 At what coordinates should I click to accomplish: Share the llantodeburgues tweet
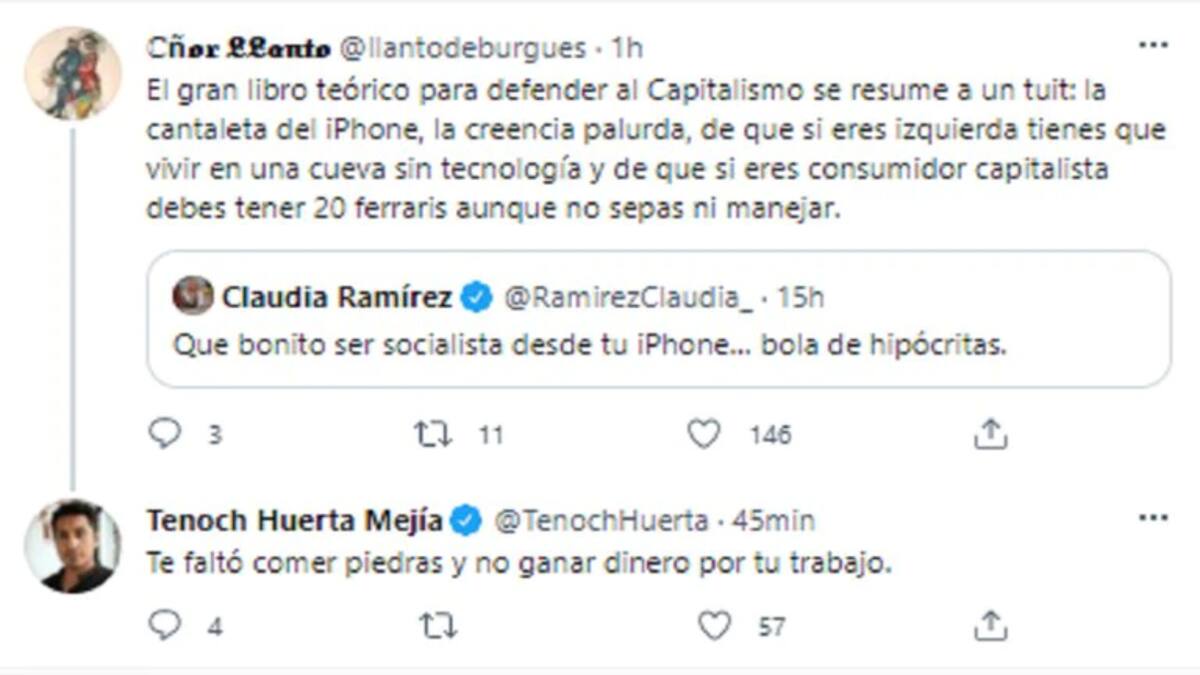pos(989,434)
